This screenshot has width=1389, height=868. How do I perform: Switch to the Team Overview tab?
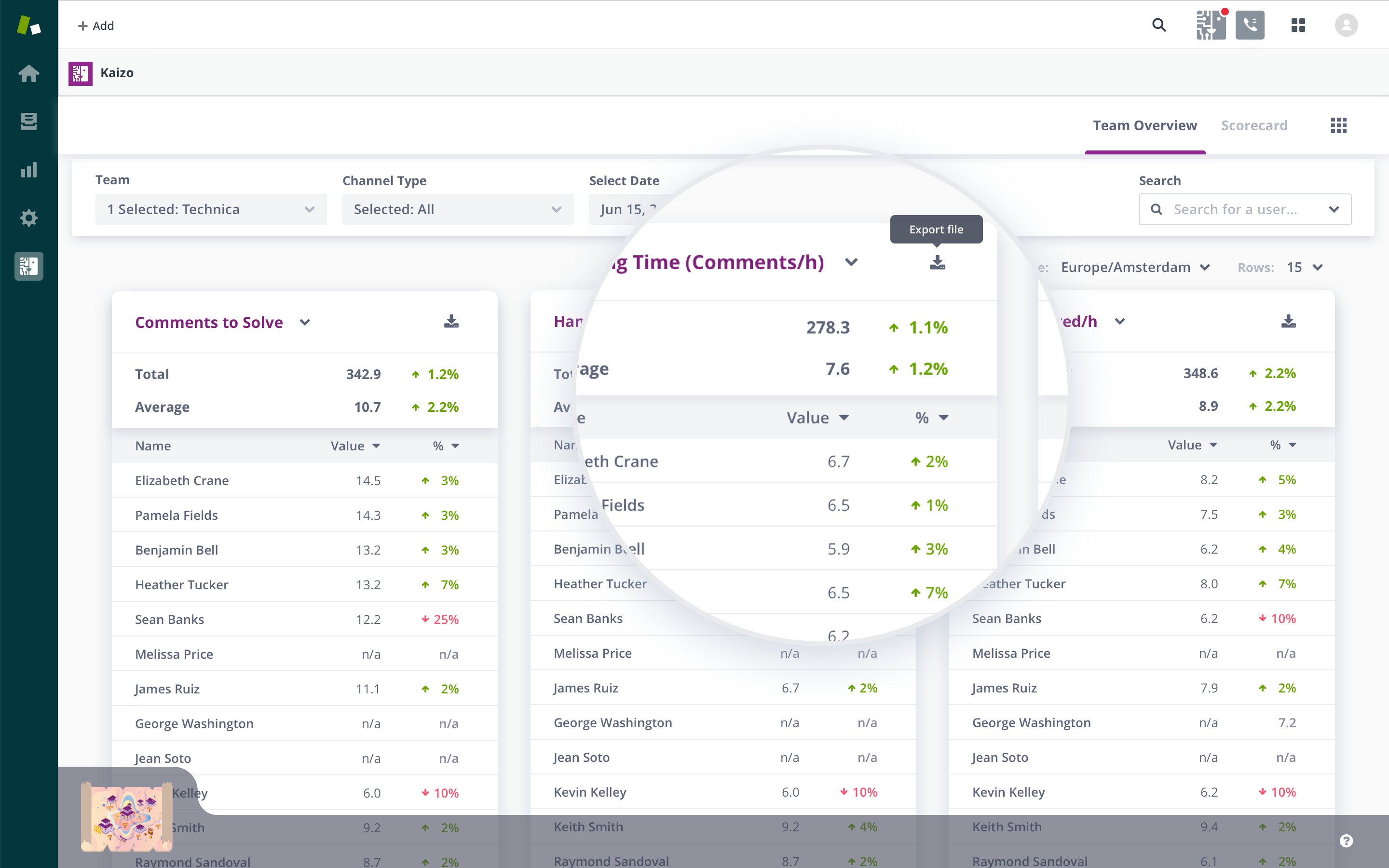click(1144, 125)
